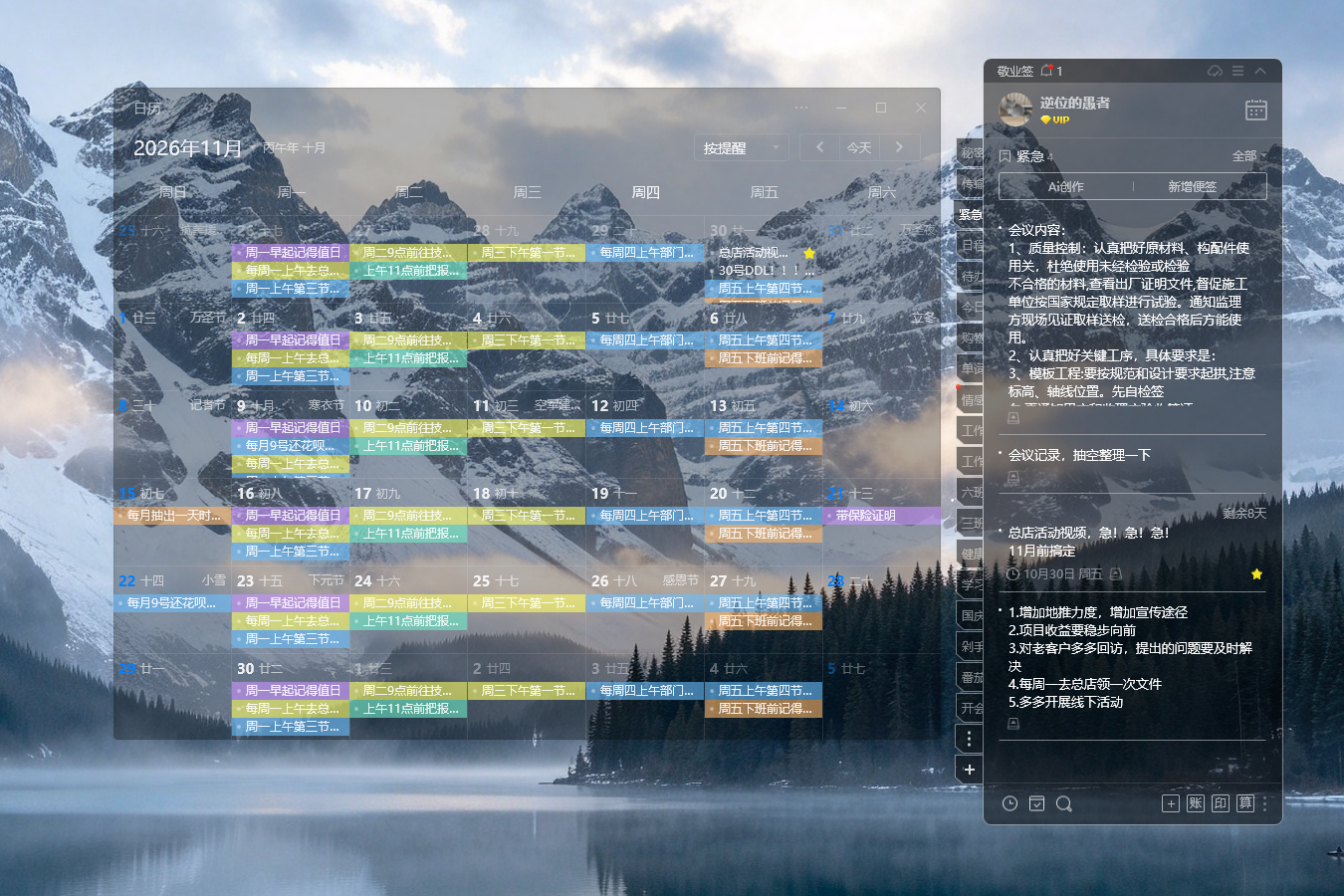
Task: Open the 逆位的愚者 profile avatar
Action: (1015, 110)
